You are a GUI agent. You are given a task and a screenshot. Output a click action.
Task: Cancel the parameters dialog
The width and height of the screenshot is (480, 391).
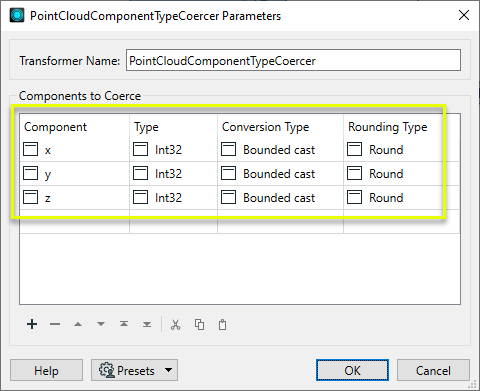pyautogui.click(x=433, y=370)
